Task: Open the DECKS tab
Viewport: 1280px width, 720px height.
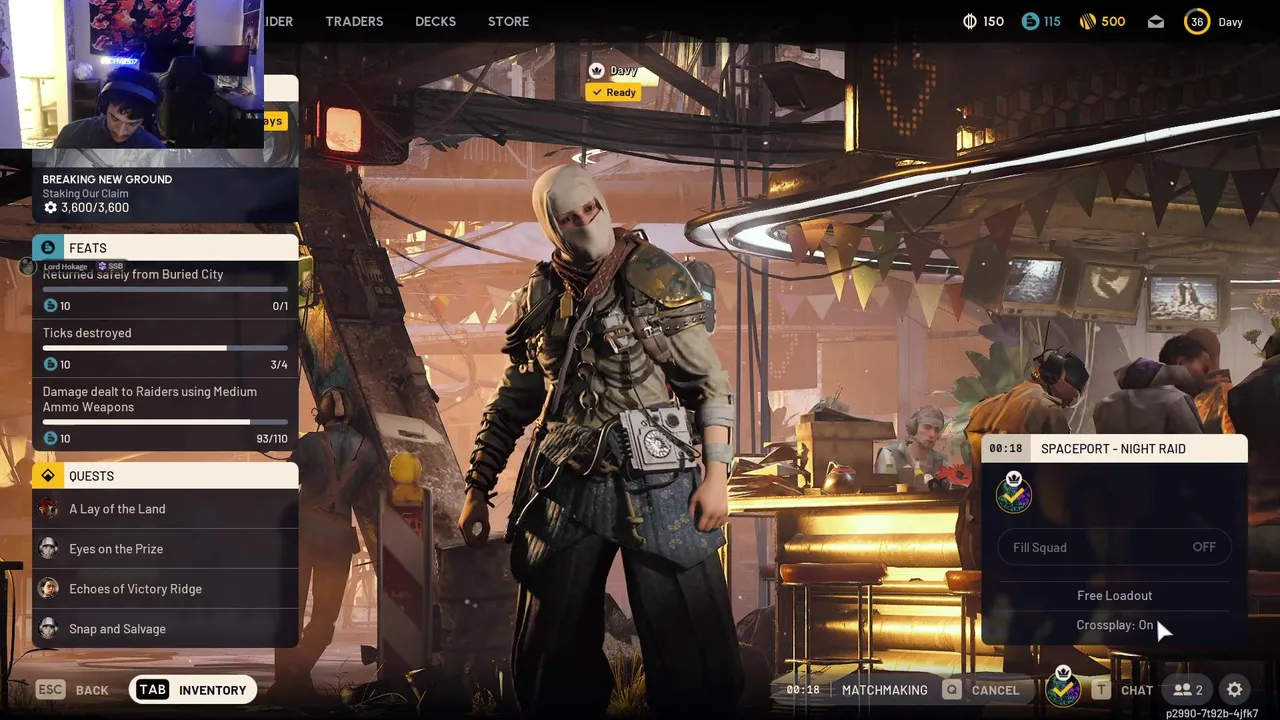Action: (x=435, y=21)
